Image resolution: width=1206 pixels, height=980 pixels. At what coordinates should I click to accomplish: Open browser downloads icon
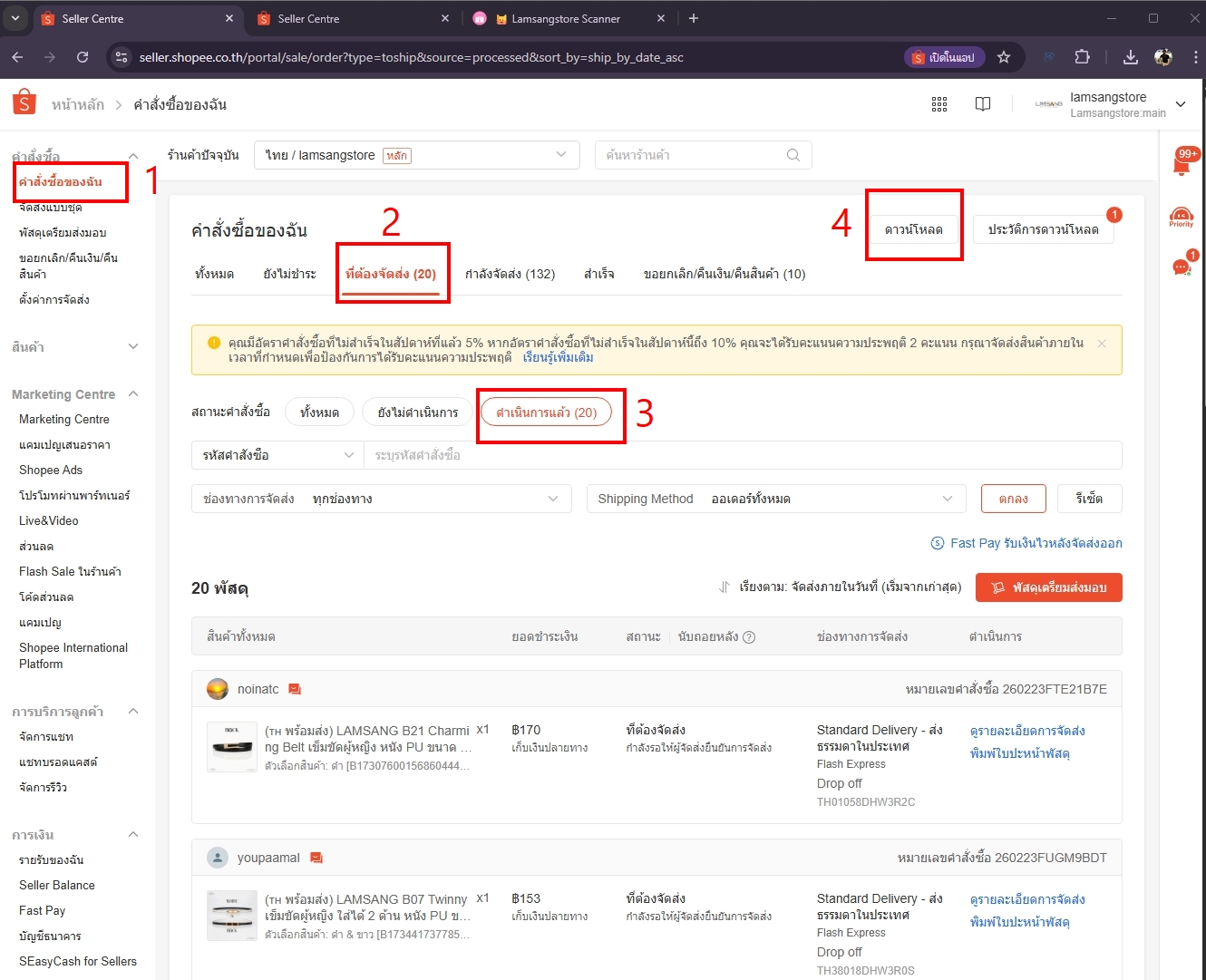pos(1131,57)
